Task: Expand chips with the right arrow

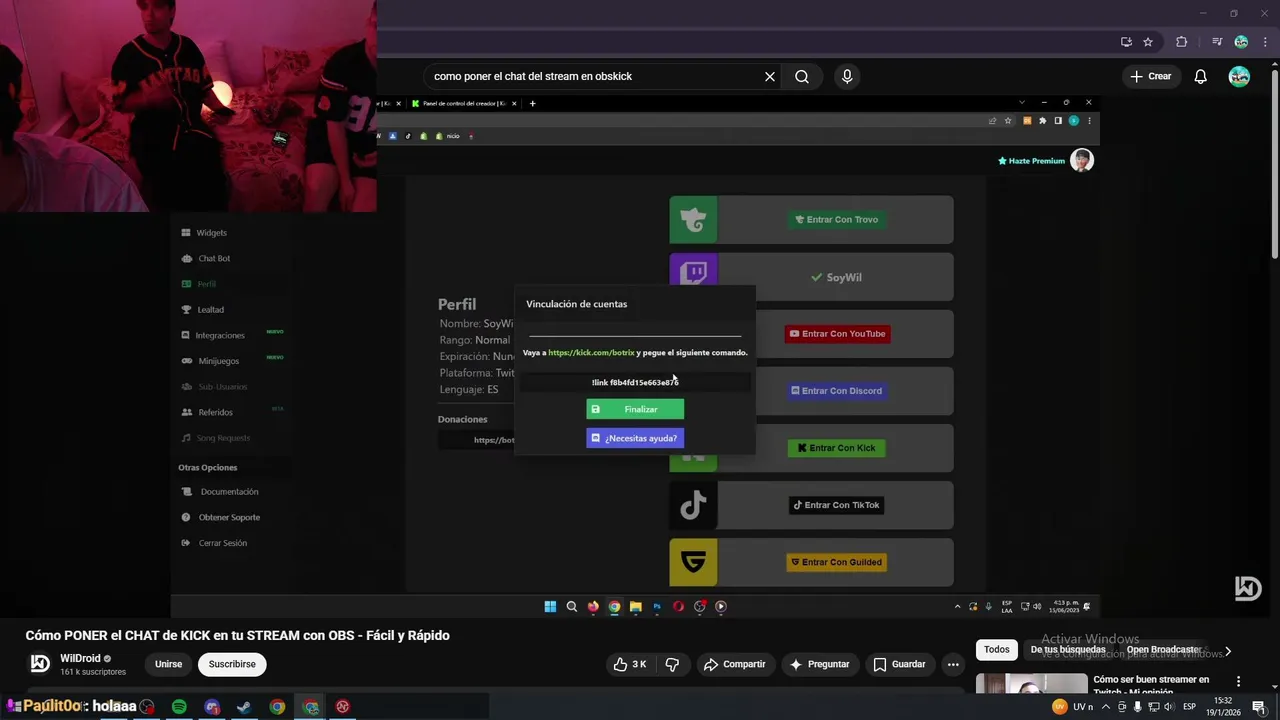Action: pyautogui.click(x=1228, y=651)
